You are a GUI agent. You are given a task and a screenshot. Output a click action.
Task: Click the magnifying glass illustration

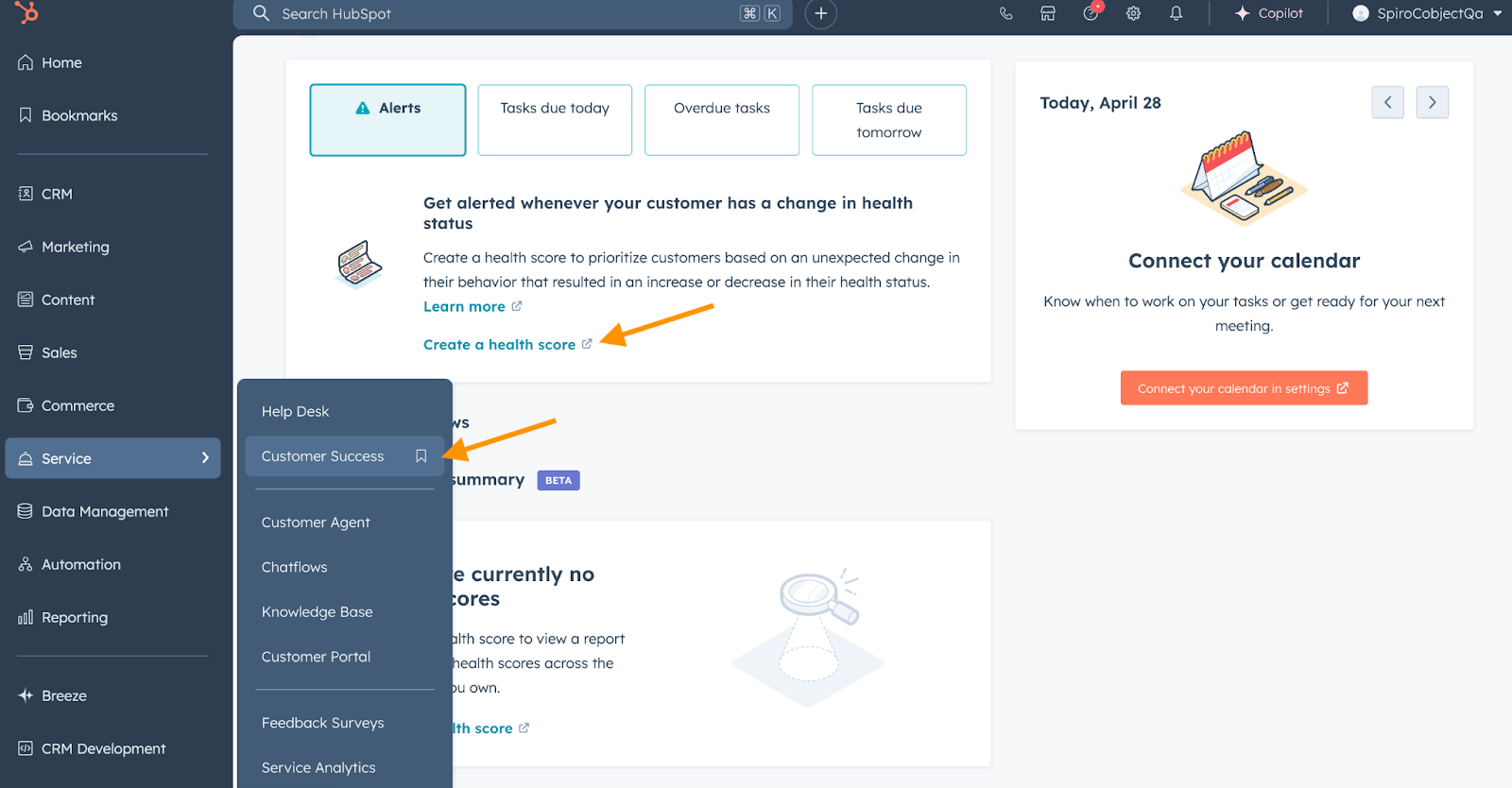click(x=809, y=638)
